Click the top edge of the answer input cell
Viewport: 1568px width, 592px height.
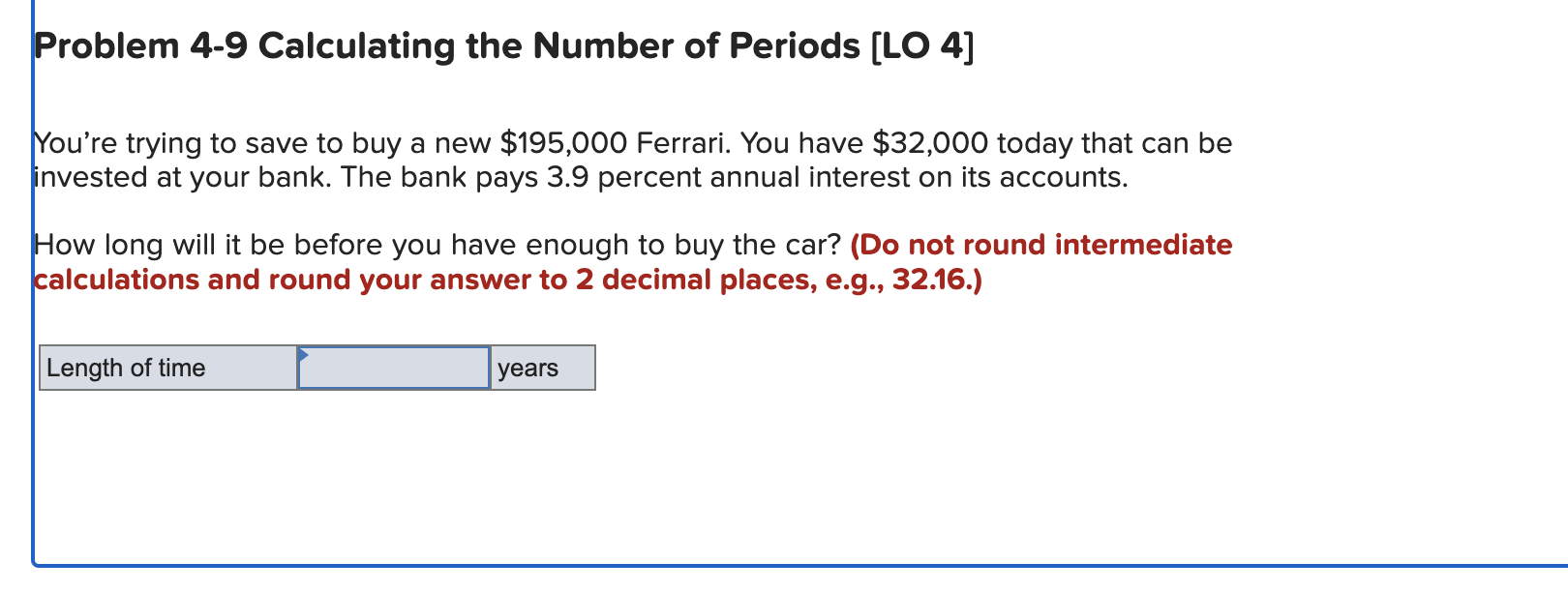[392, 348]
